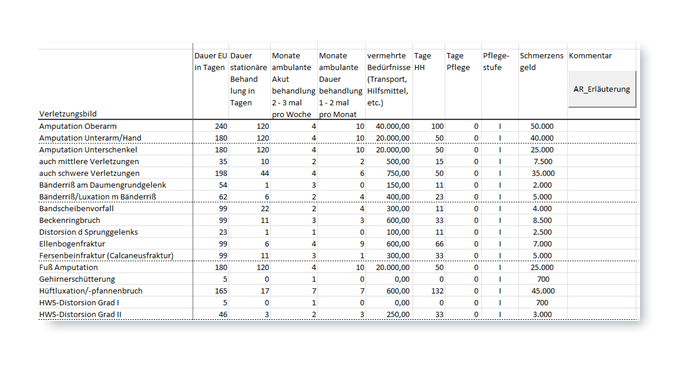674x365 pixels.
Task: Click the Dauer EU in Tagen header
Action: (x=211, y=61)
